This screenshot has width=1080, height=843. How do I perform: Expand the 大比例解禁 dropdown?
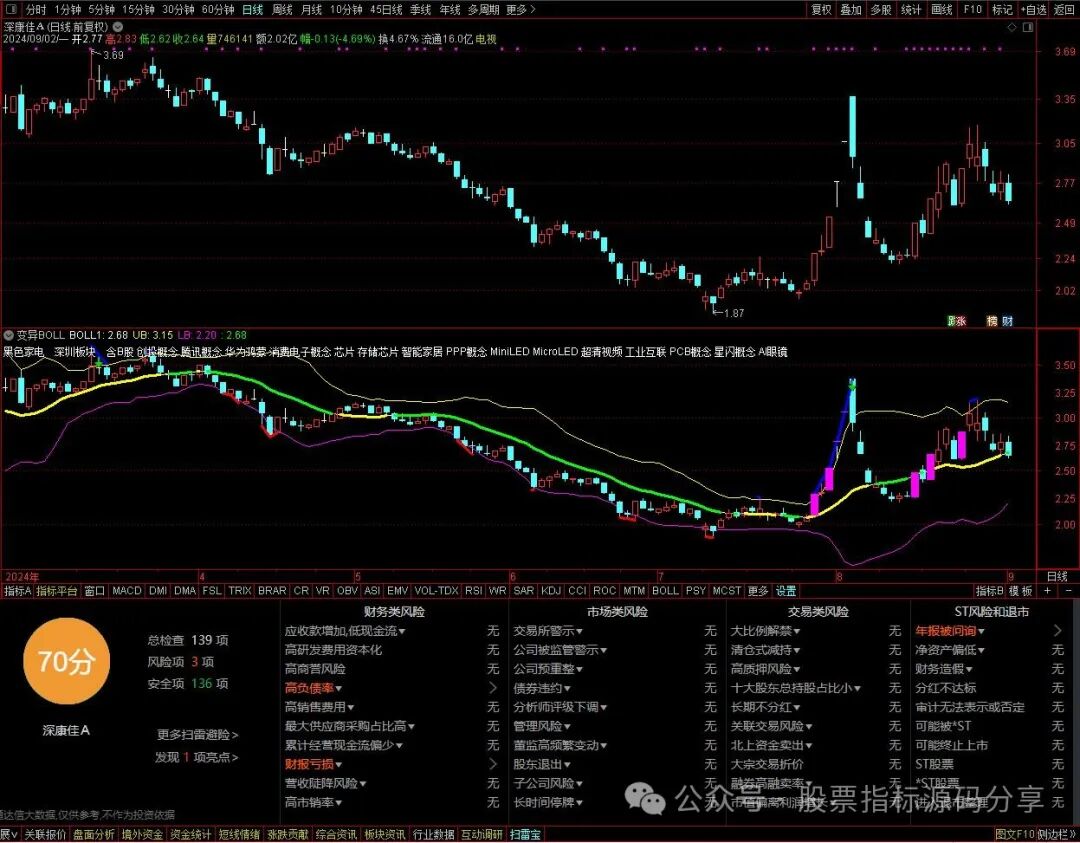(x=765, y=631)
